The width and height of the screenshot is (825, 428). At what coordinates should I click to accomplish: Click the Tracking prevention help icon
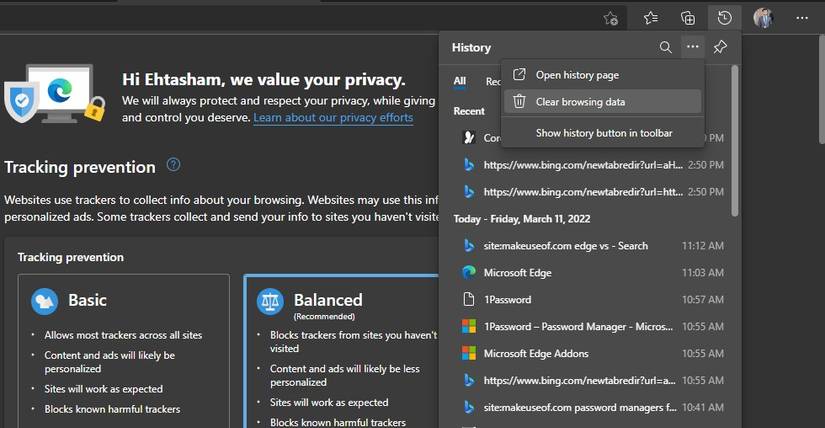click(174, 165)
